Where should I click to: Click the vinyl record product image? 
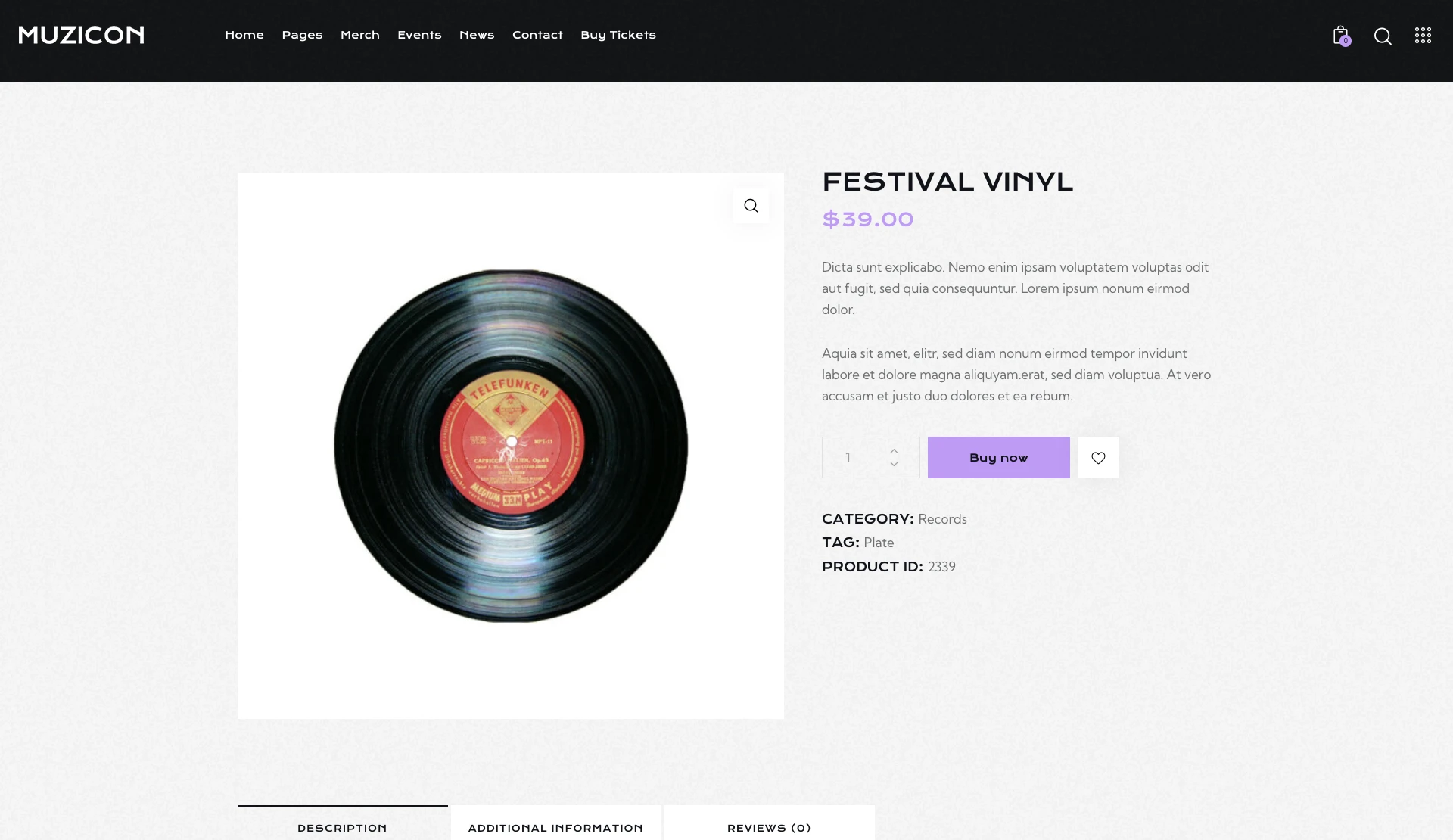click(511, 446)
